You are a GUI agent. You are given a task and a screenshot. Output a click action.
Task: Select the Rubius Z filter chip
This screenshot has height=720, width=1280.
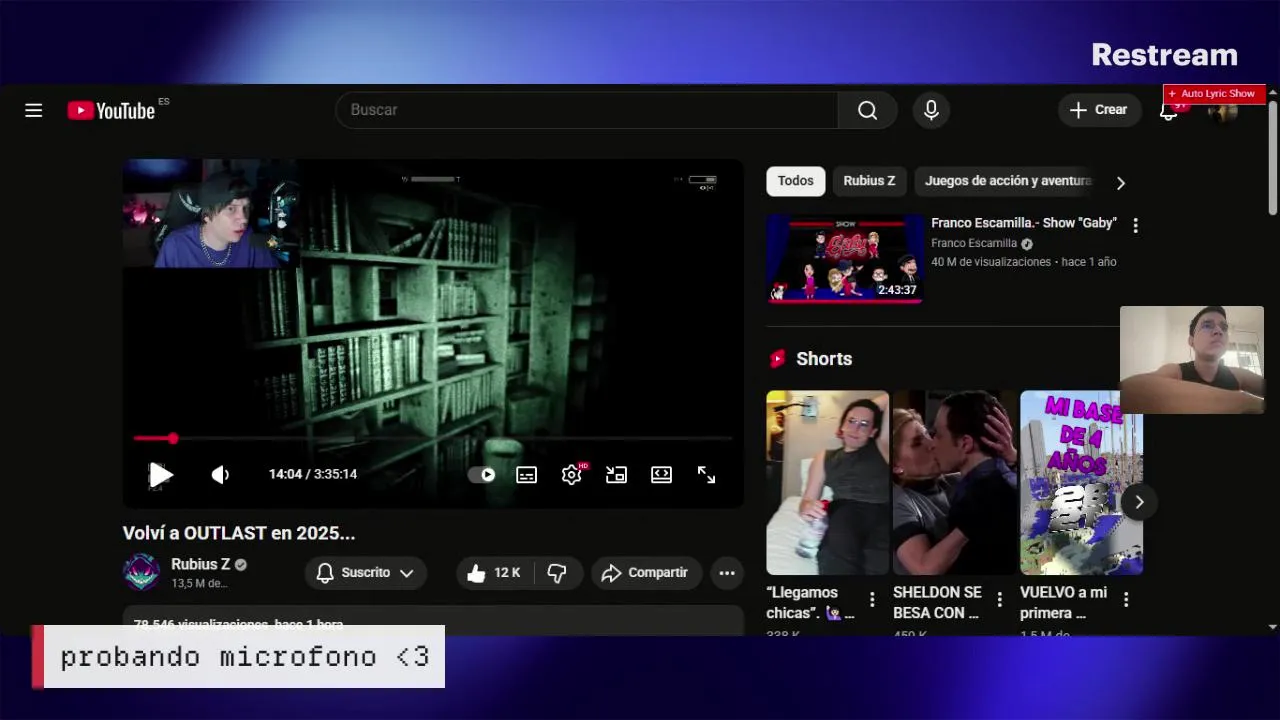point(869,181)
